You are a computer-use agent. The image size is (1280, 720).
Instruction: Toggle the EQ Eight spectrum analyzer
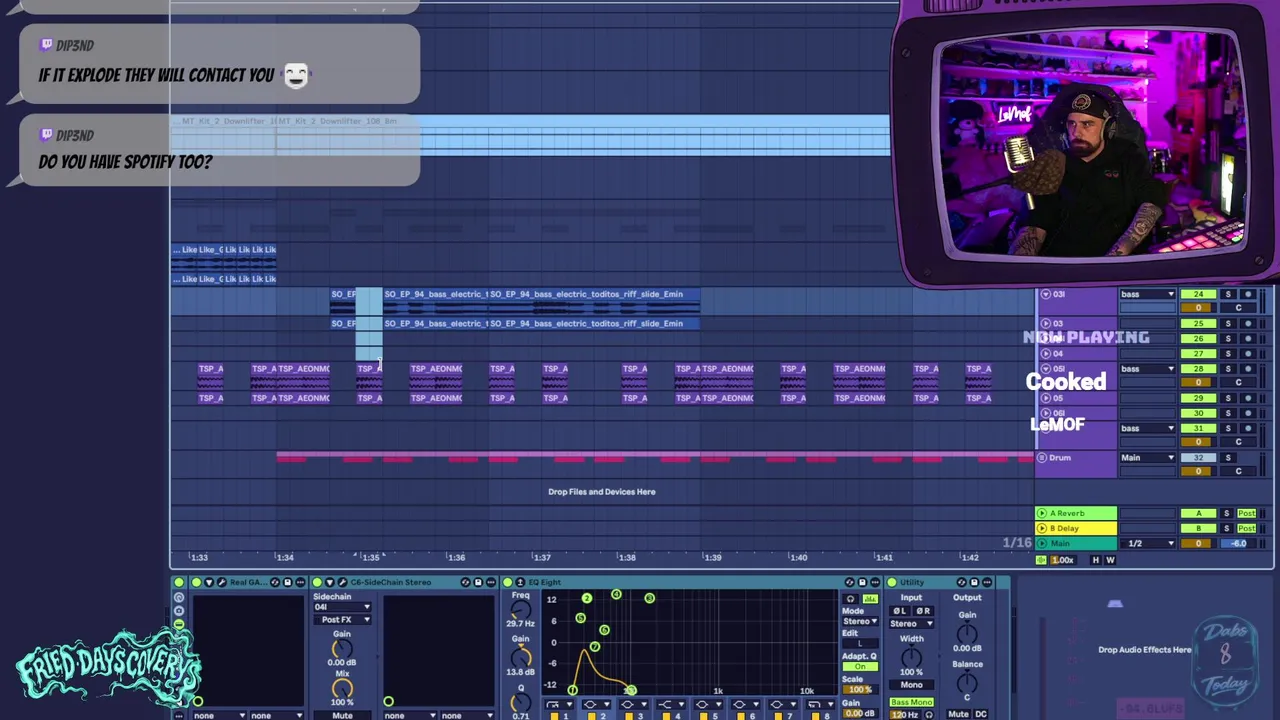[x=870, y=598]
